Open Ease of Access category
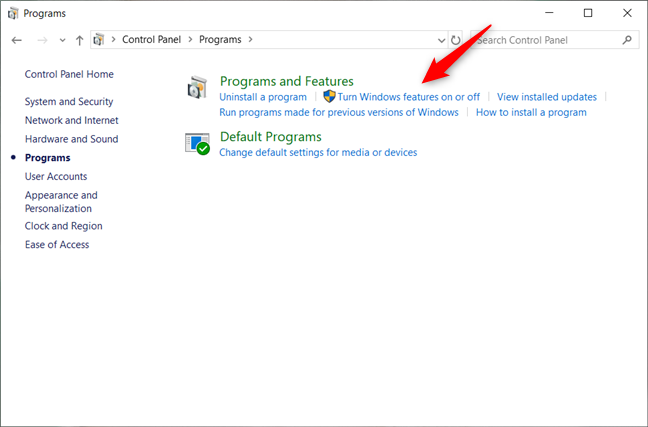This screenshot has height=427, width=648. pos(57,245)
